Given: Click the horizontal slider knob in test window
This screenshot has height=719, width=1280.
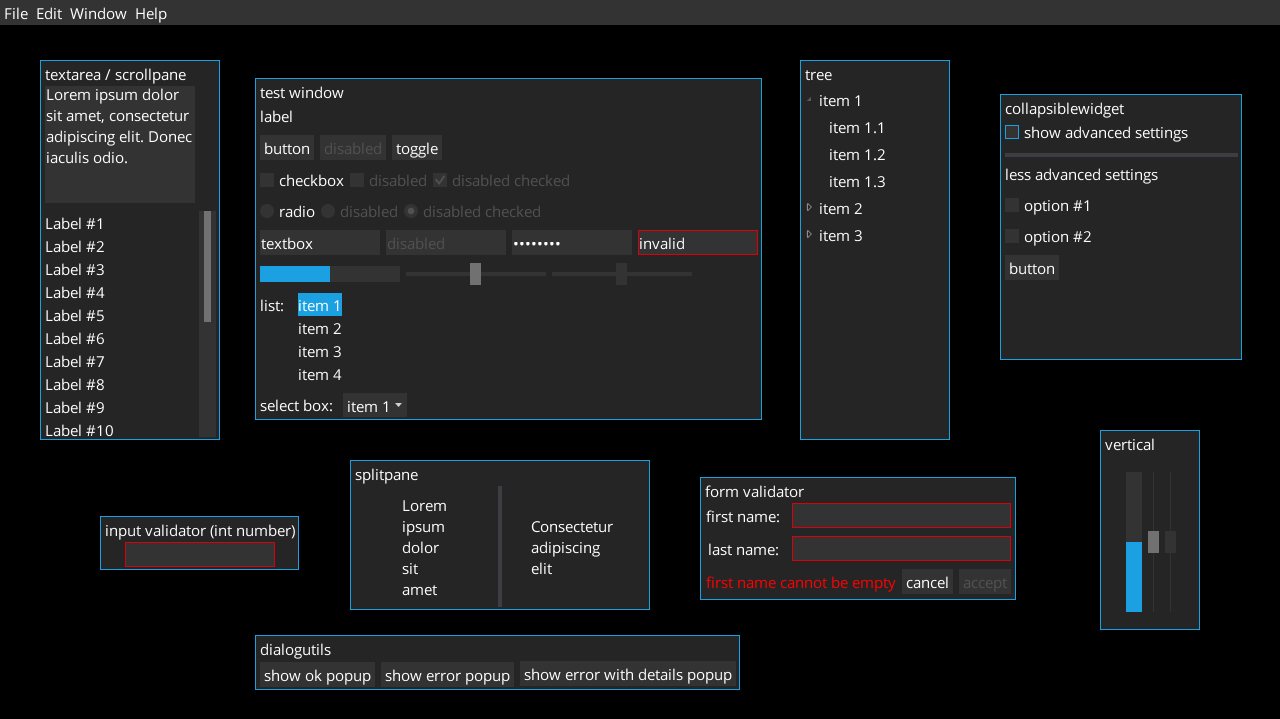Looking at the screenshot, I should point(475,274).
